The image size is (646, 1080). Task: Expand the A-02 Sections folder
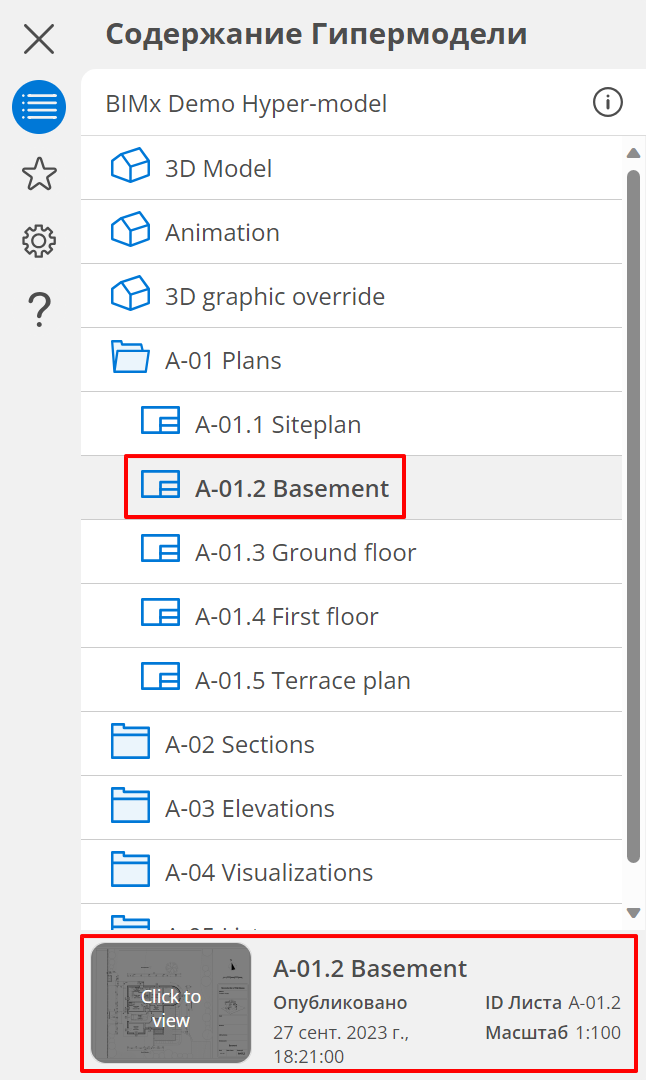tap(130, 743)
